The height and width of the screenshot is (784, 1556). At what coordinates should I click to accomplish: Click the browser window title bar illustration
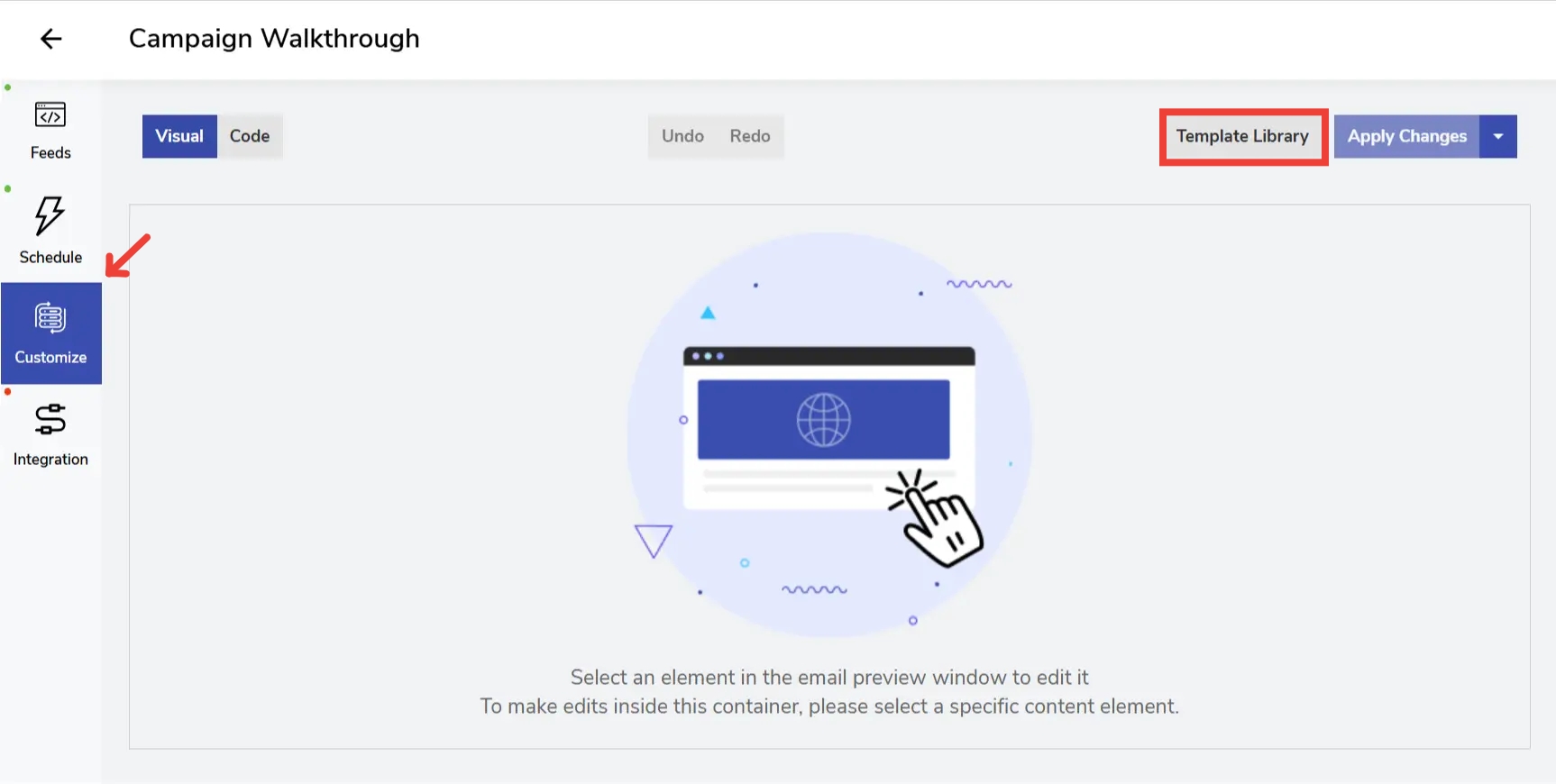[828, 356]
